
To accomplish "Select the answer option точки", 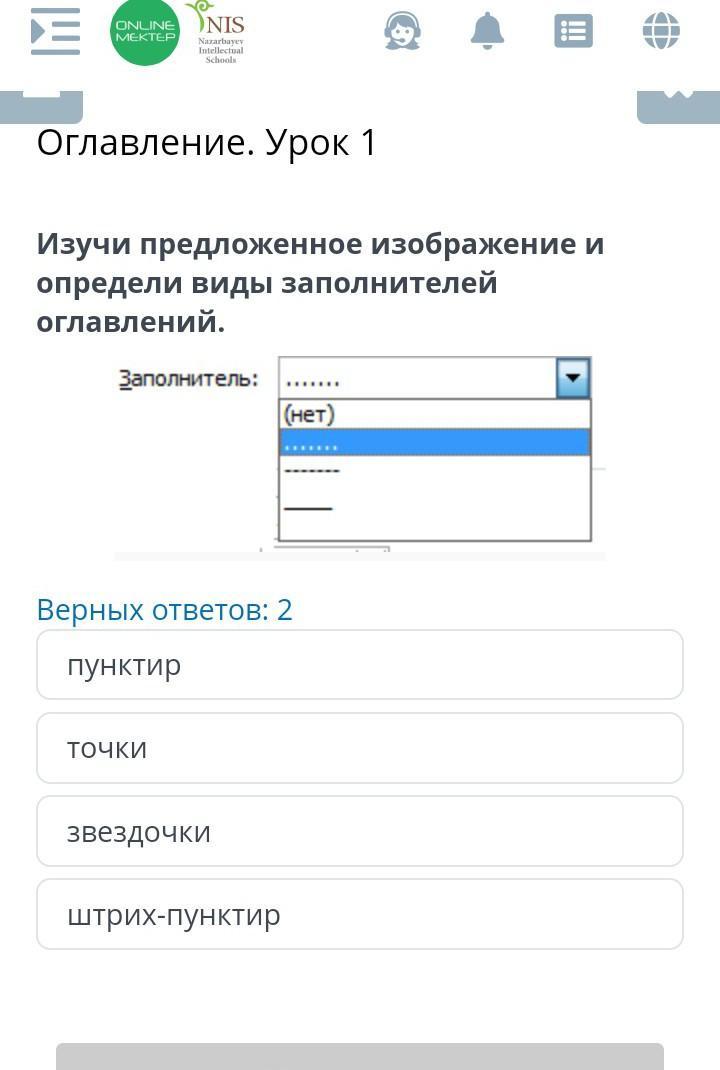I will click(x=360, y=748).
